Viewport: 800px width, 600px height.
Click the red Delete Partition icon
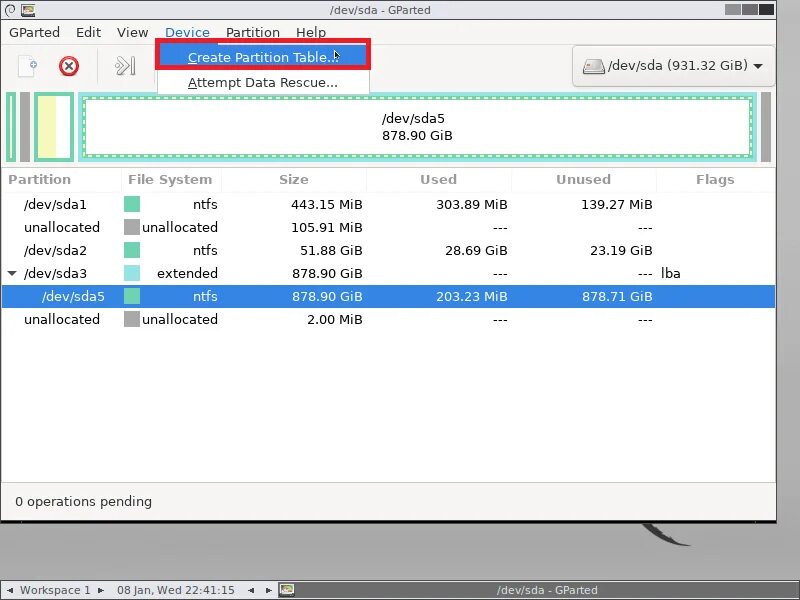tap(68, 63)
